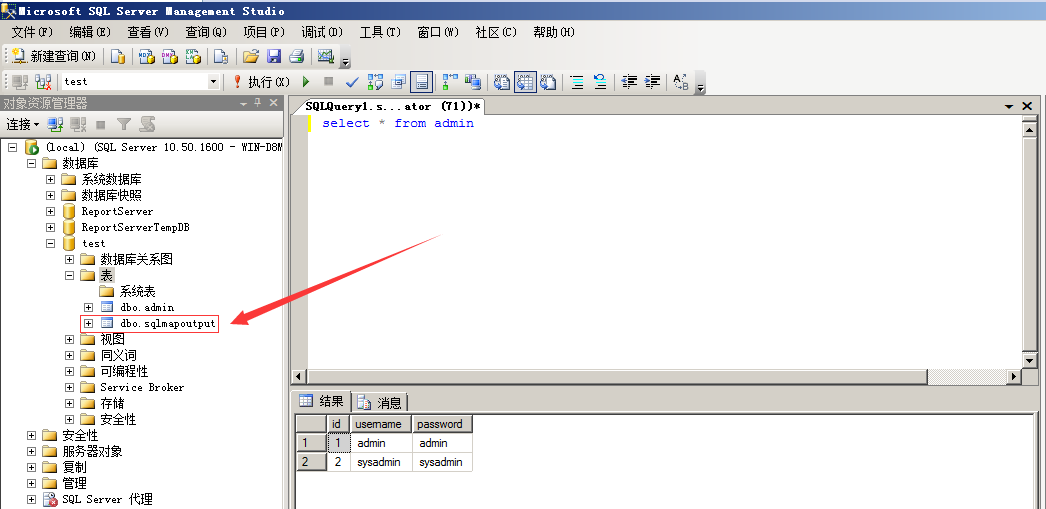Click the query editor horizontal scrollbar
Screen dimensions: 1046x509
650,376
